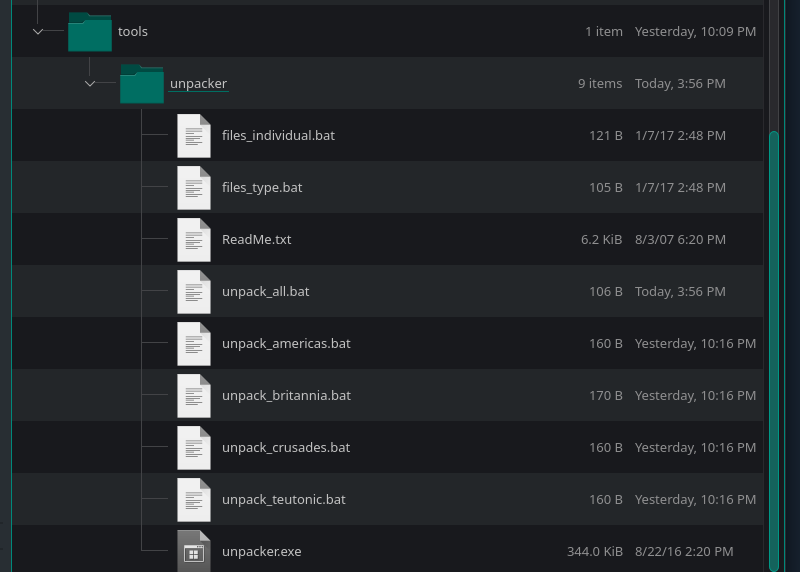Open the unpacker folder name link
The image size is (800, 572).
[198, 84]
